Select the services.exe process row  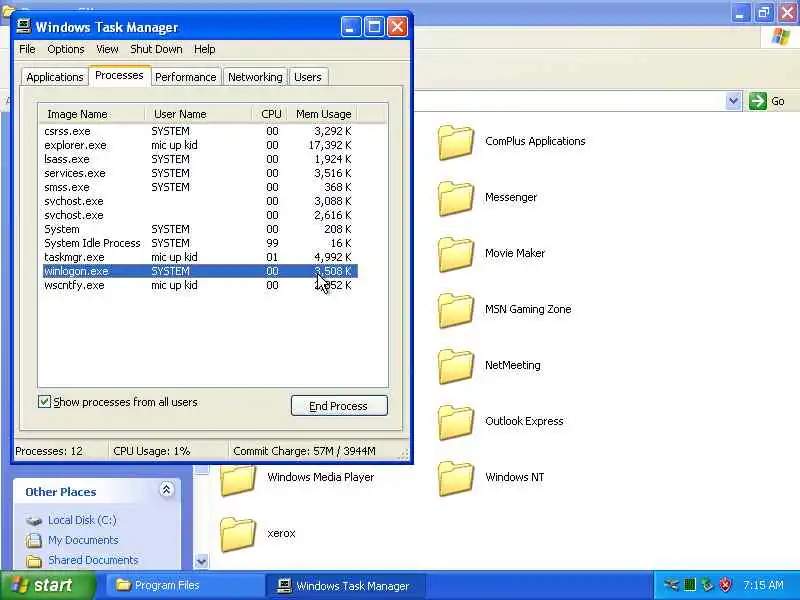click(200, 173)
